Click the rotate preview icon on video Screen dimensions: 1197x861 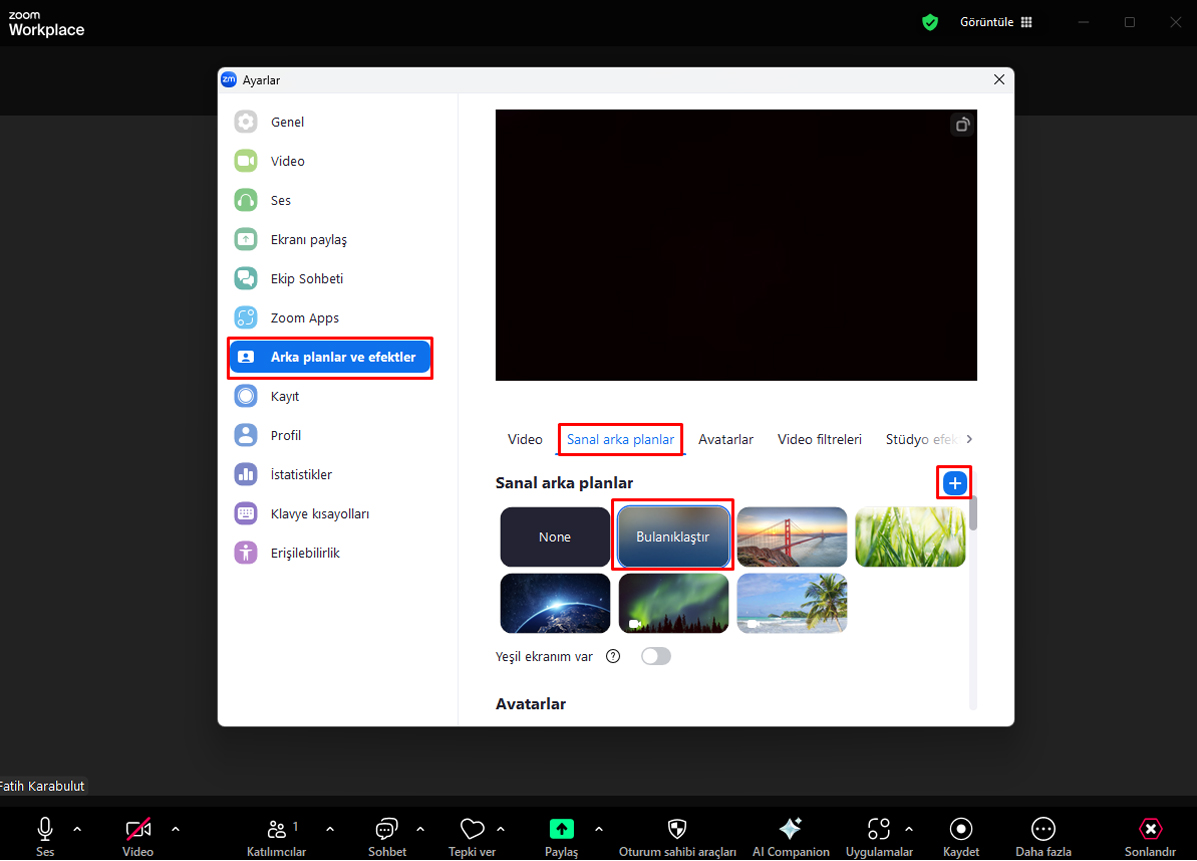click(961, 125)
